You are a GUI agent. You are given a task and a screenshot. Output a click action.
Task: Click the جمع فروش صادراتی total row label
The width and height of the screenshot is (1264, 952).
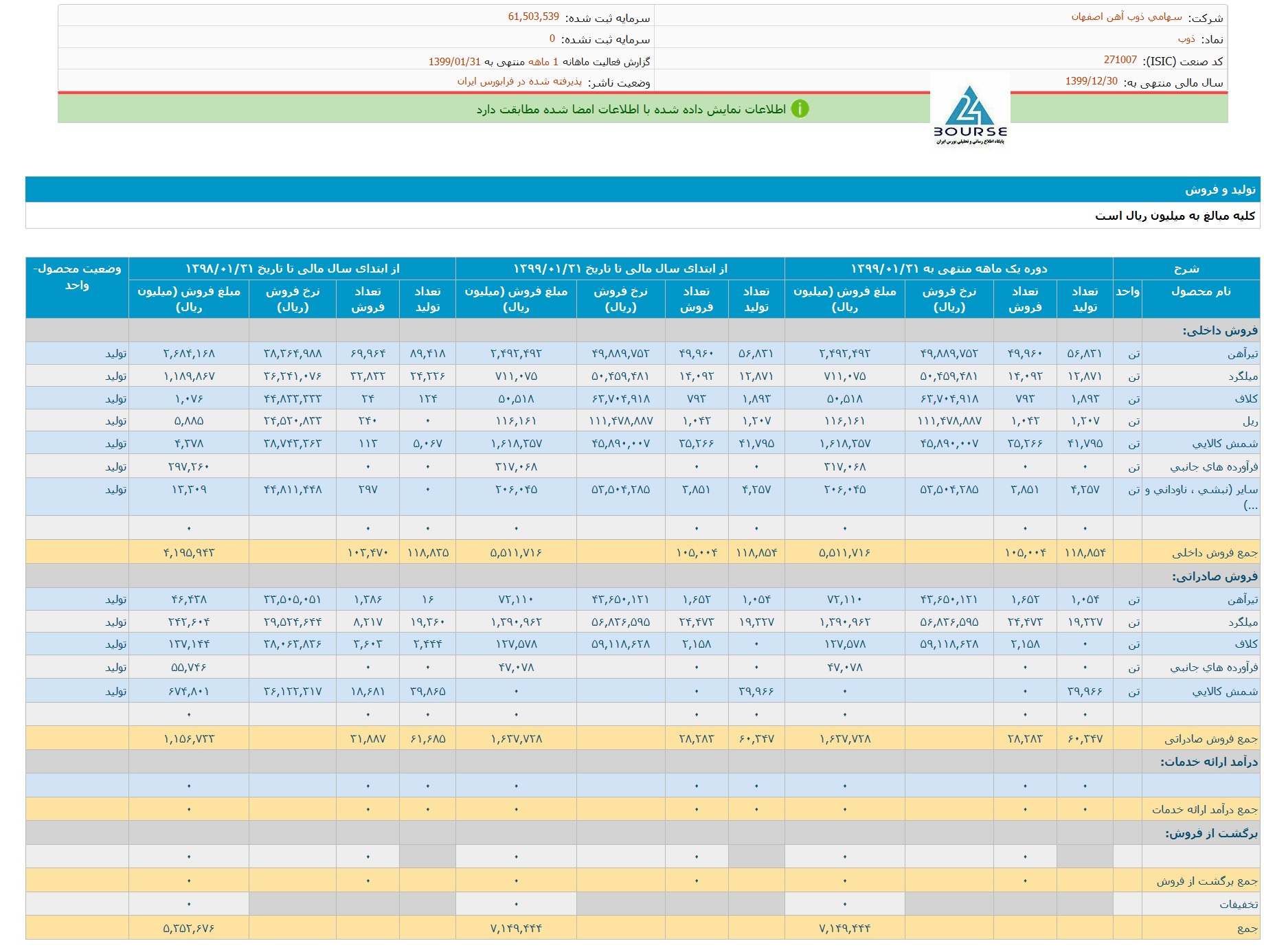1210,739
